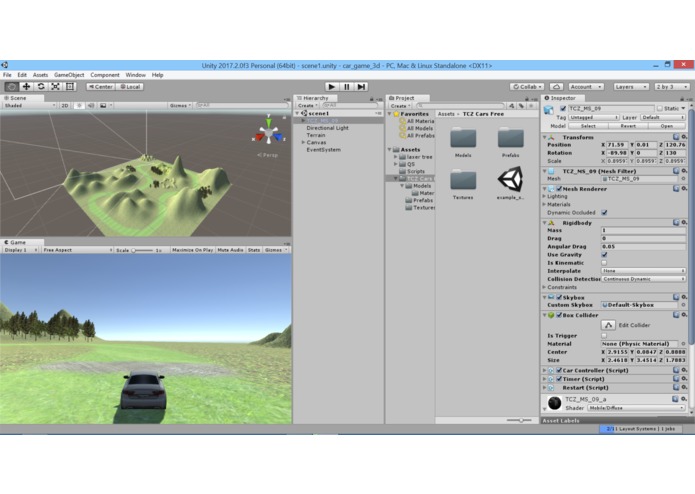
Task: Expand the Lighting foldout in Mesh Renderer
Action: 544,196
